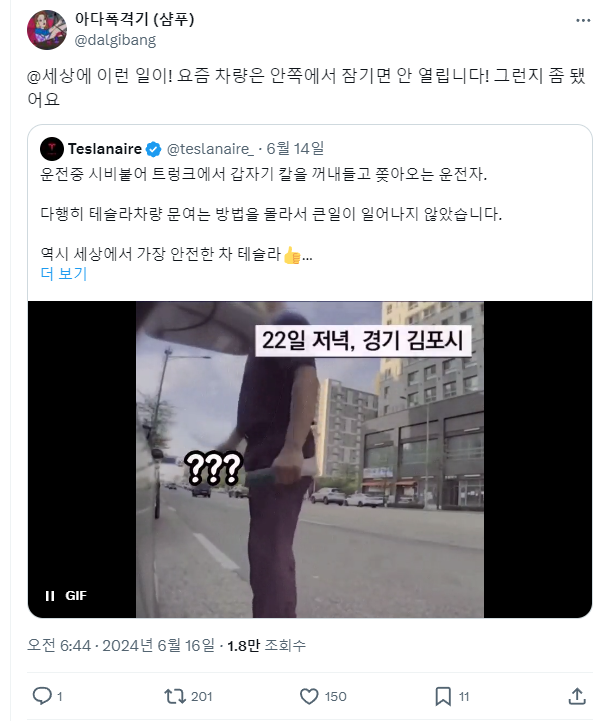Open the 6월 14일 quoted post date
This screenshot has height=721, width=609.
pos(295,149)
